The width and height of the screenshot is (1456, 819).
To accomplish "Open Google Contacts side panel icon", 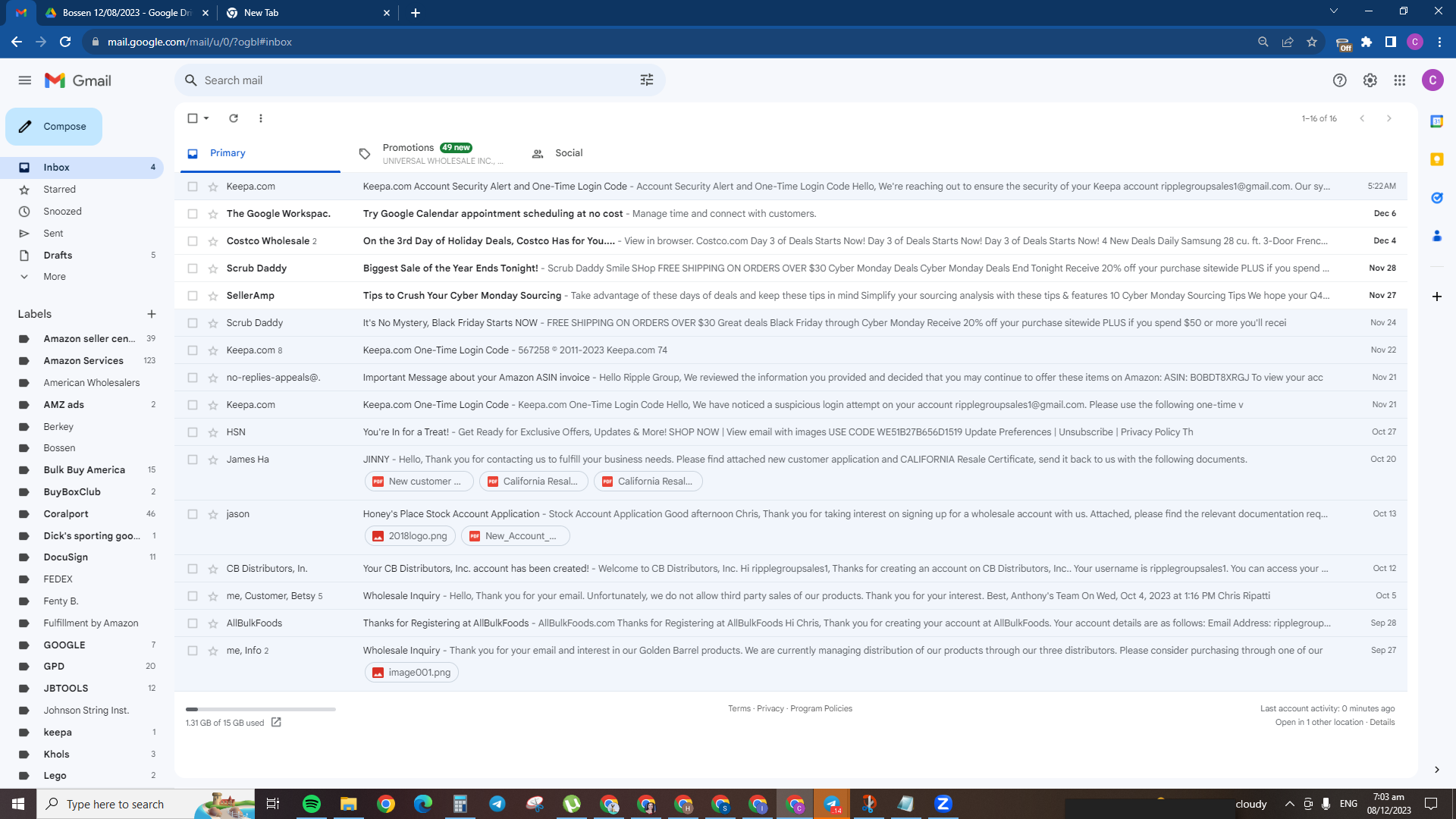I will pos(1437,237).
